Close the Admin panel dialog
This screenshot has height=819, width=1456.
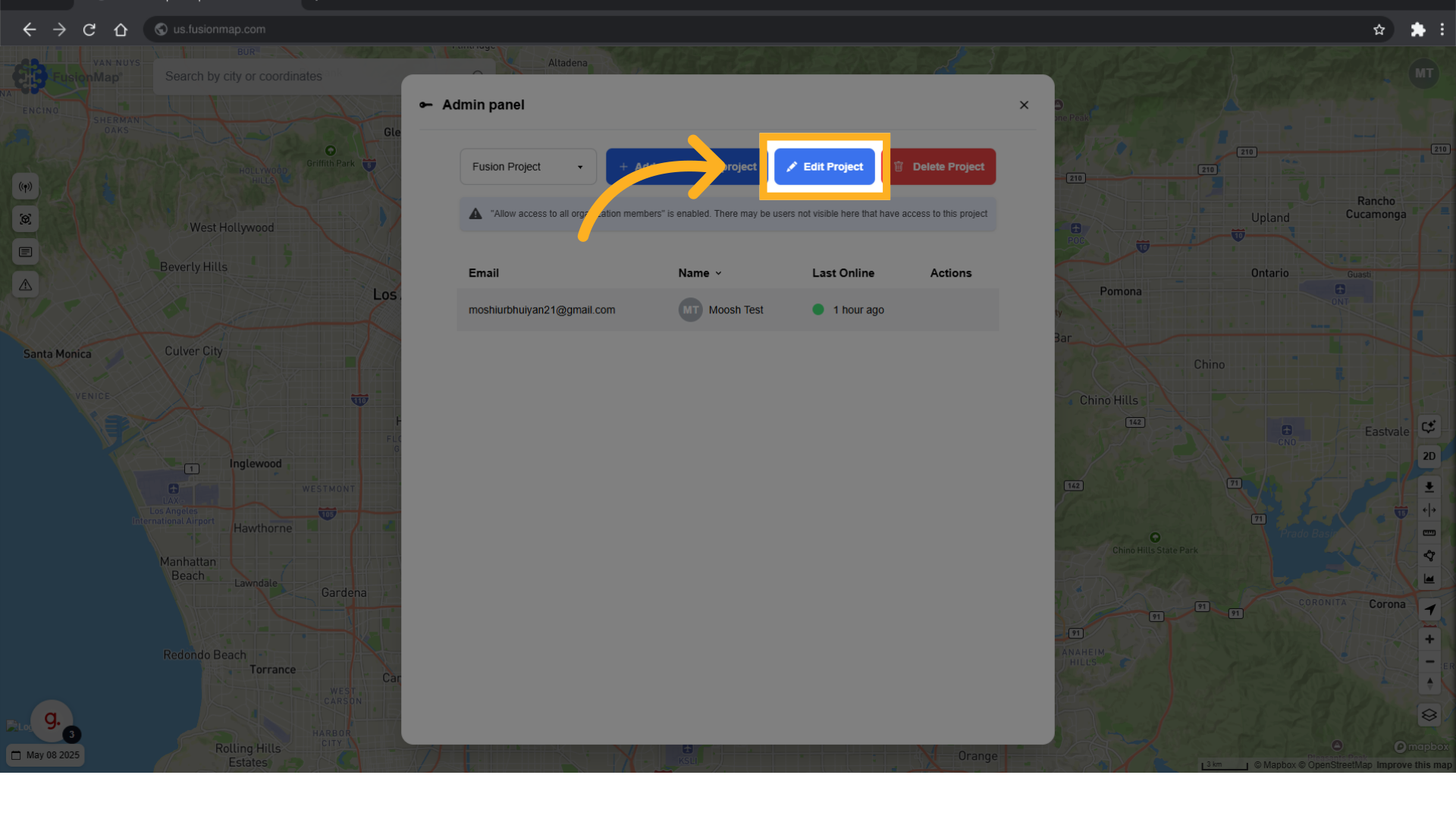[1024, 105]
